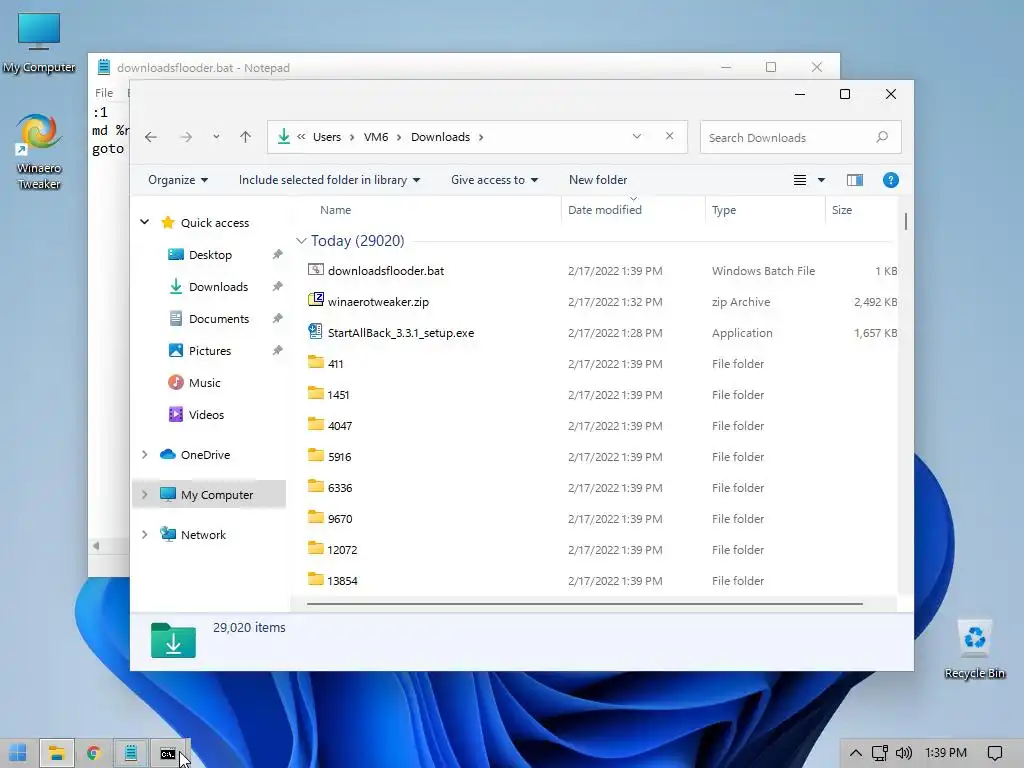Select folder 12072

click(x=342, y=550)
